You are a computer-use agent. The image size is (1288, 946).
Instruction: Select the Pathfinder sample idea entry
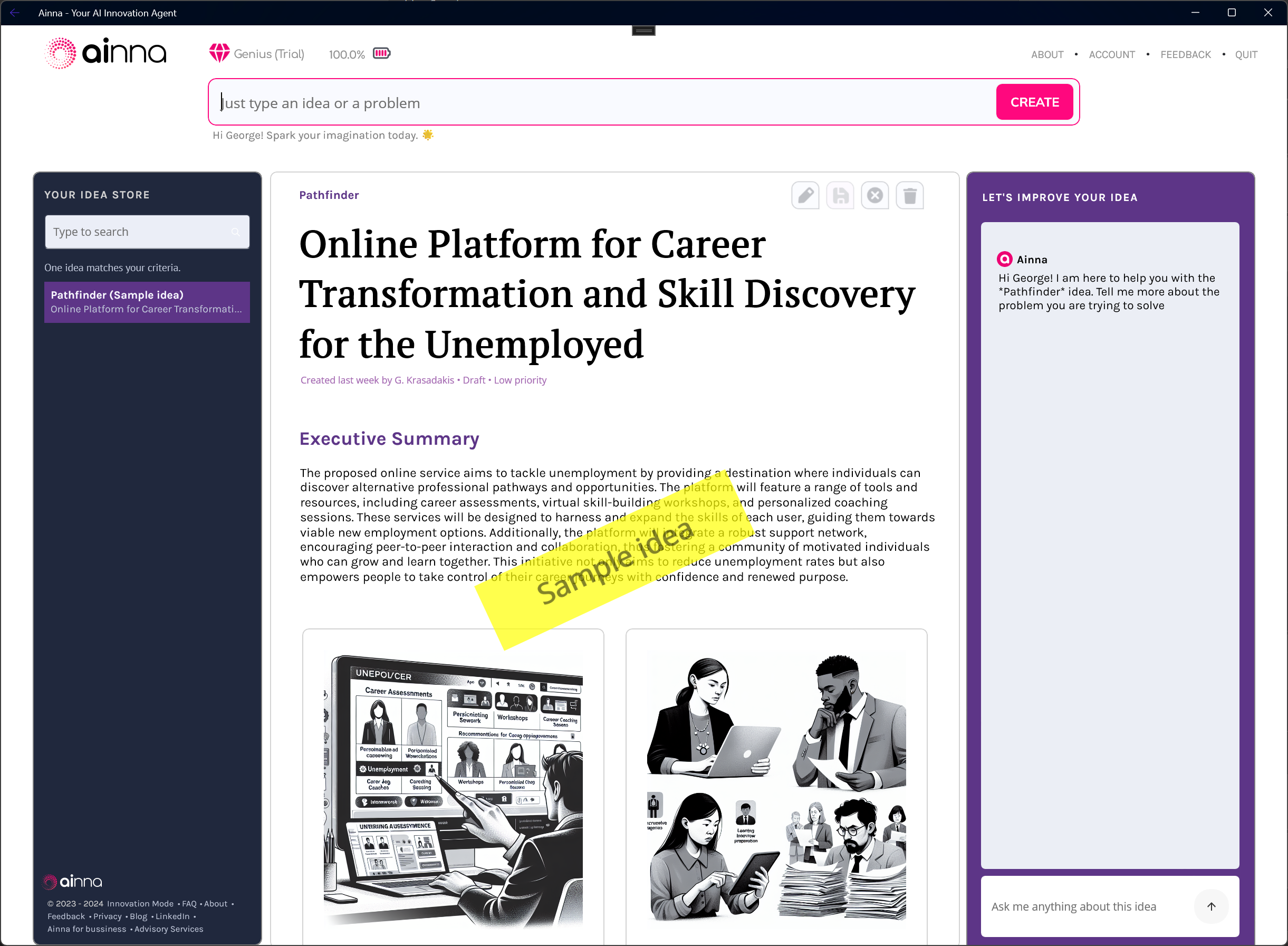(147, 302)
